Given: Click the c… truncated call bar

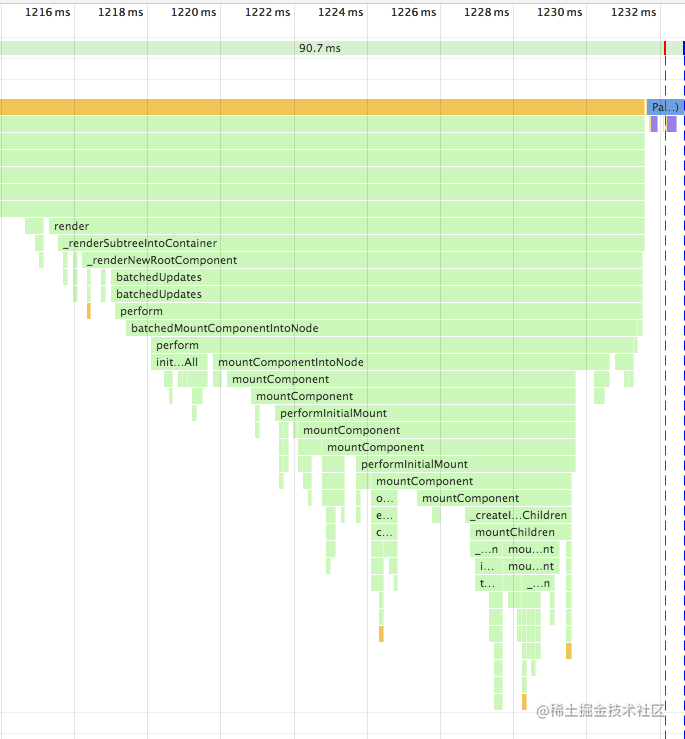Looking at the screenshot, I should [384, 532].
